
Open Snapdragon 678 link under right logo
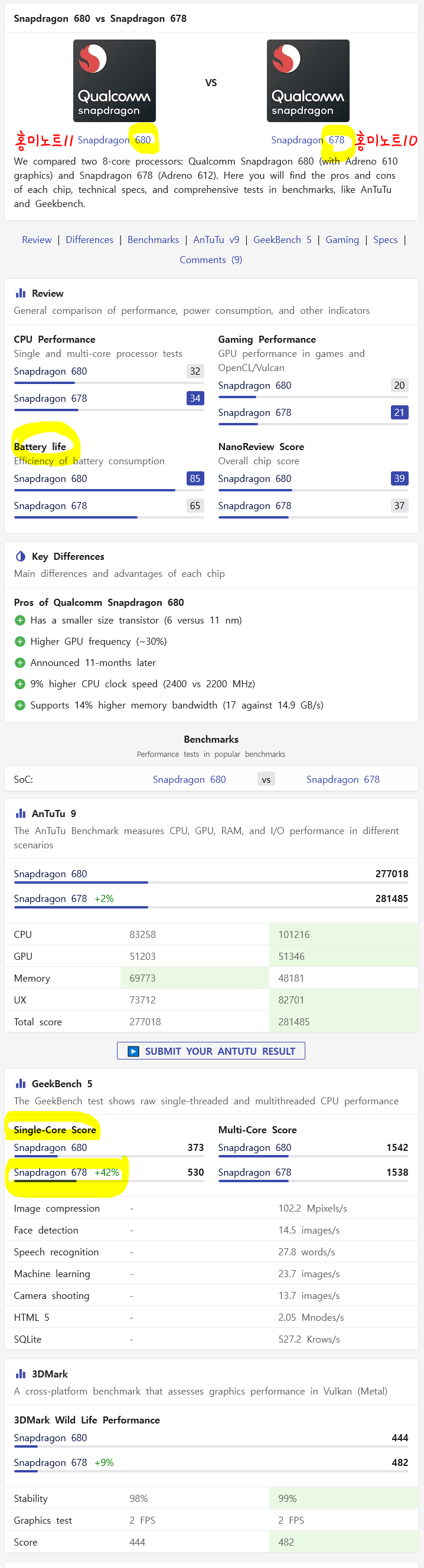(x=308, y=140)
